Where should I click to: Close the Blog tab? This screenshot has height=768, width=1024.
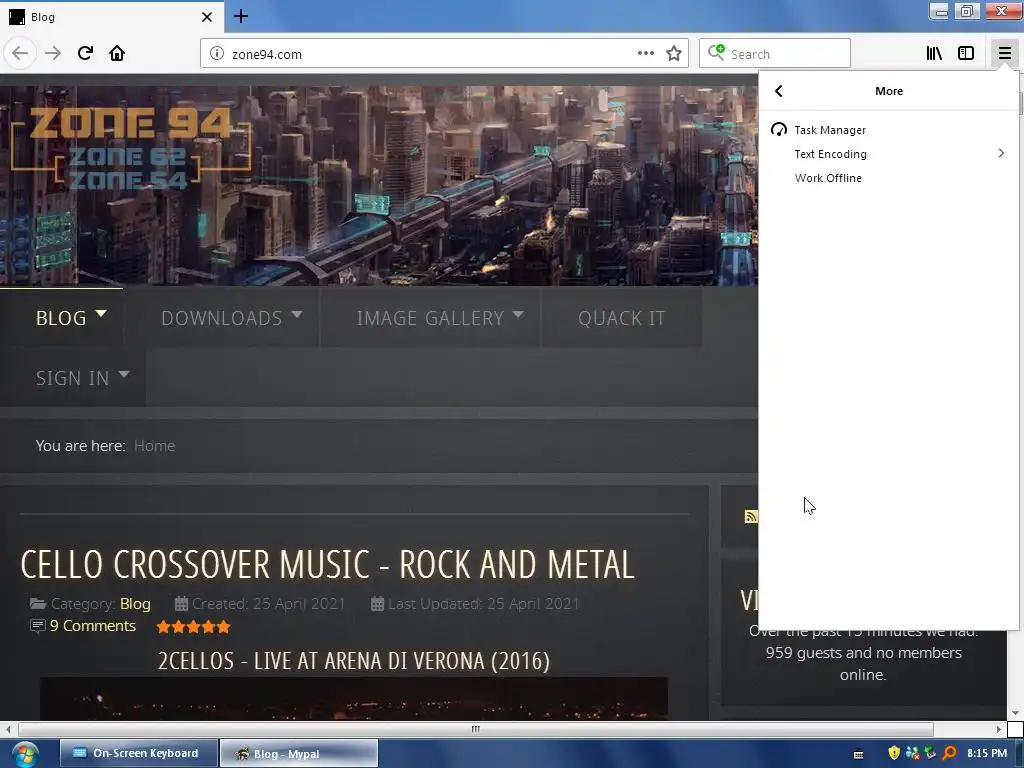tap(207, 17)
